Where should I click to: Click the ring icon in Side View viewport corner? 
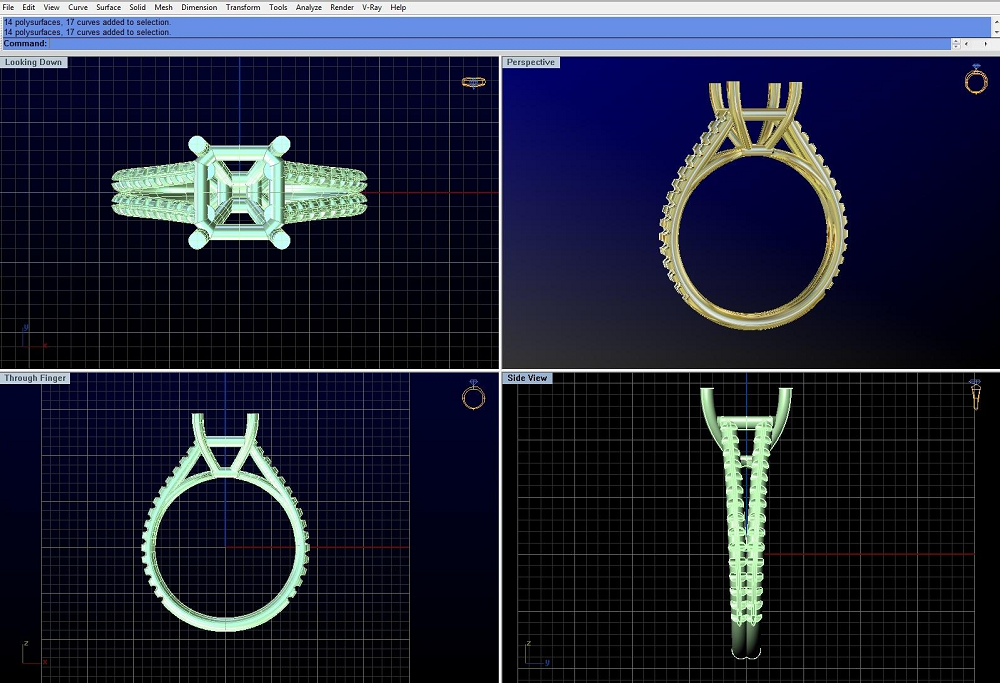point(976,395)
